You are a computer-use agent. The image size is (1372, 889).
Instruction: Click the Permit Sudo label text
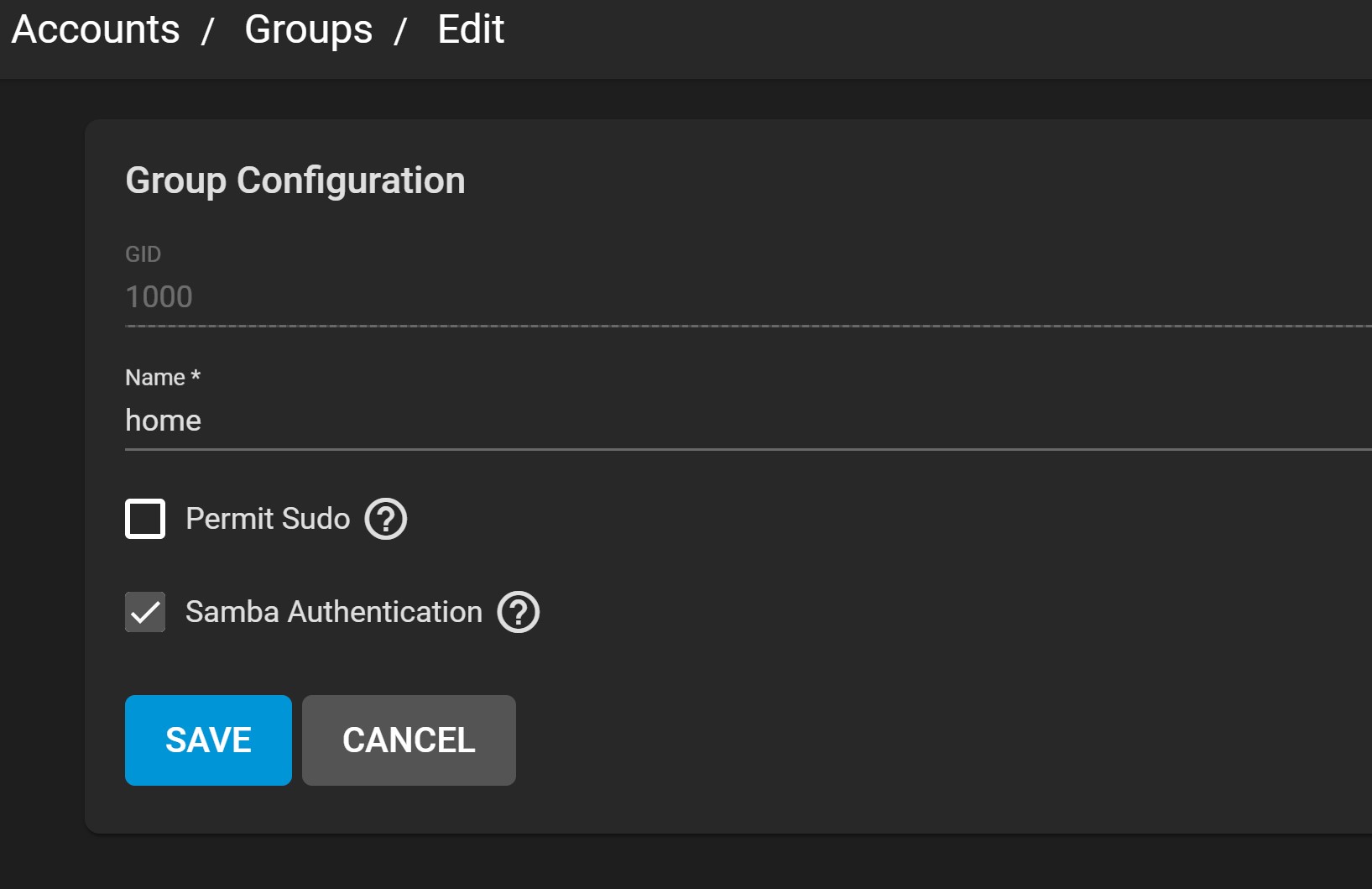[x=268, y=519]
